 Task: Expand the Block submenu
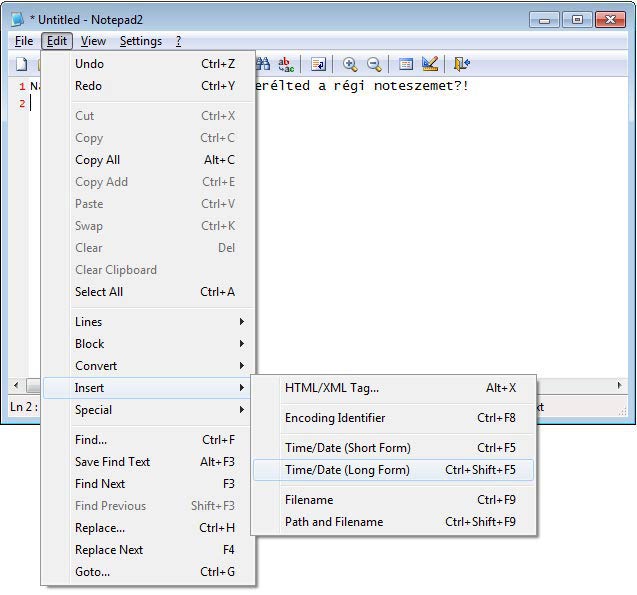(149, 344)
